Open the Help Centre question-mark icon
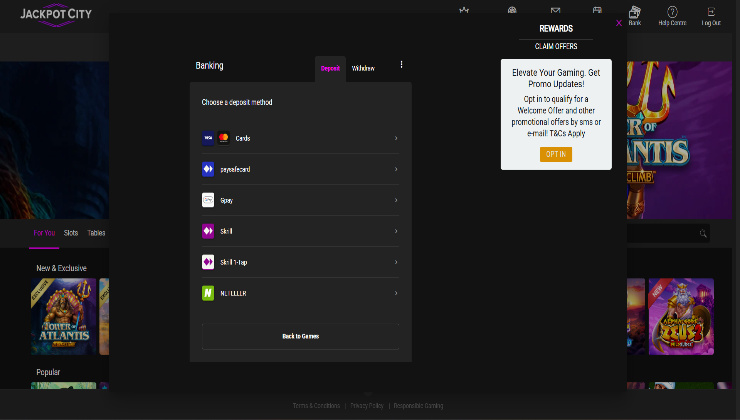Screen dimensions: 740x420 672,12
